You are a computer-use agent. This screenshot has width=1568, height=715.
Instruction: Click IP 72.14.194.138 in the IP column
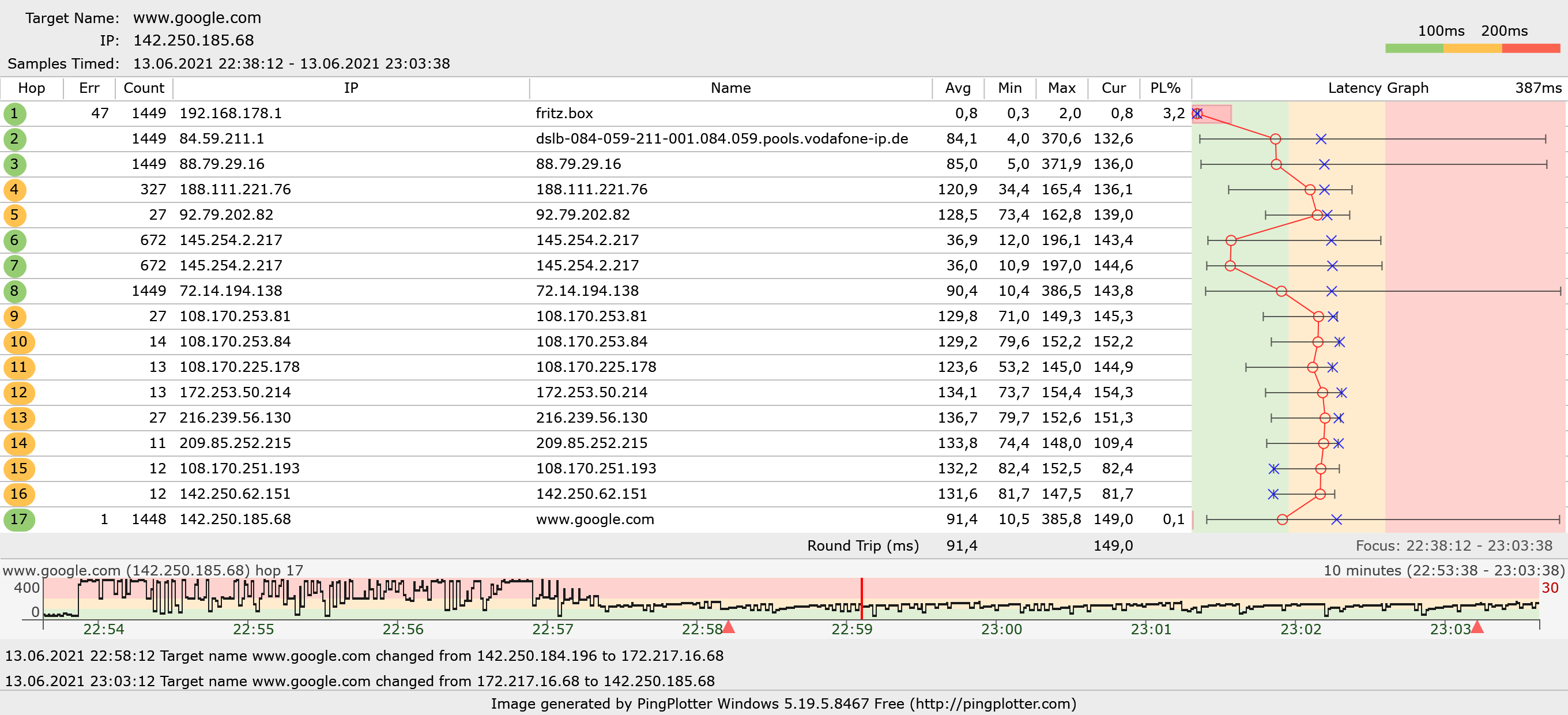[231, 291]
